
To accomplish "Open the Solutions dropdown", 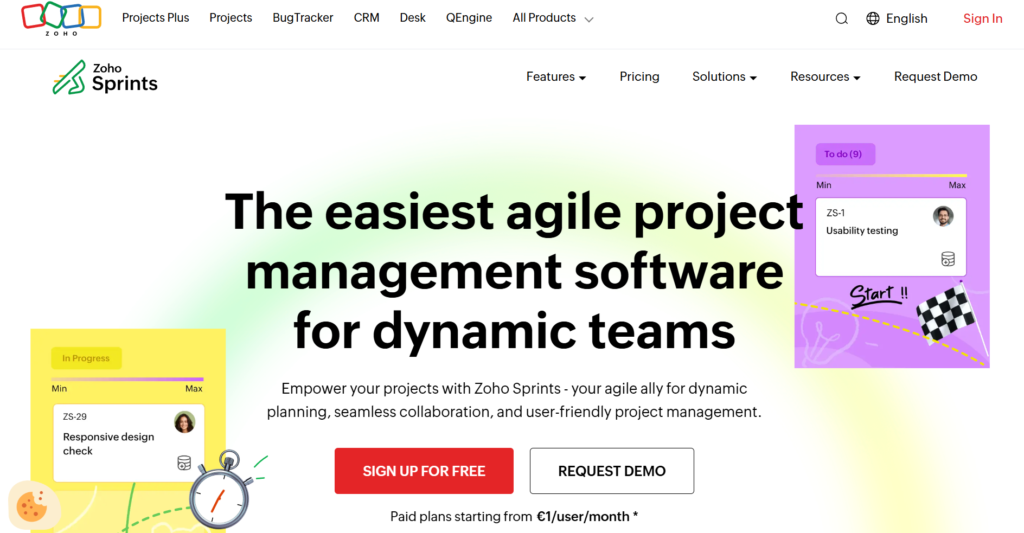I will (x=724, y=77).
